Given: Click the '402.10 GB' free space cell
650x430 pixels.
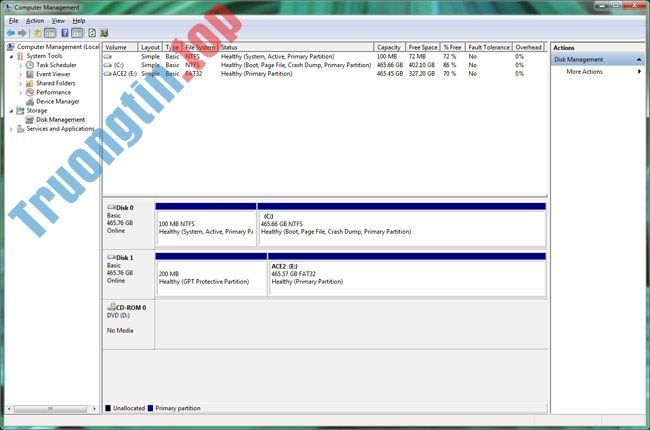Looking at the screenshot, I should 422,65.
